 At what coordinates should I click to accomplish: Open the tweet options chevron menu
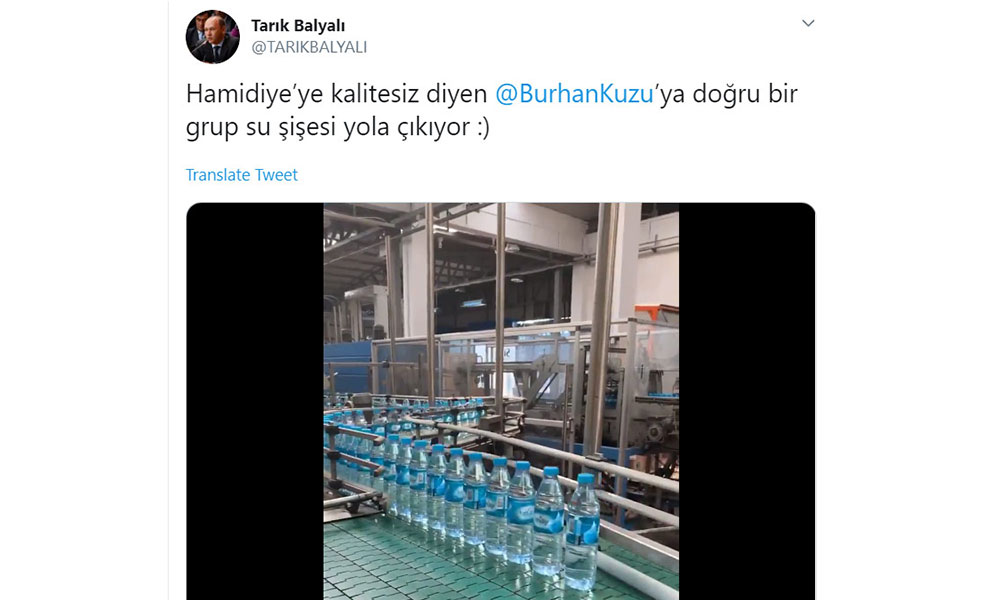point(808,24)
